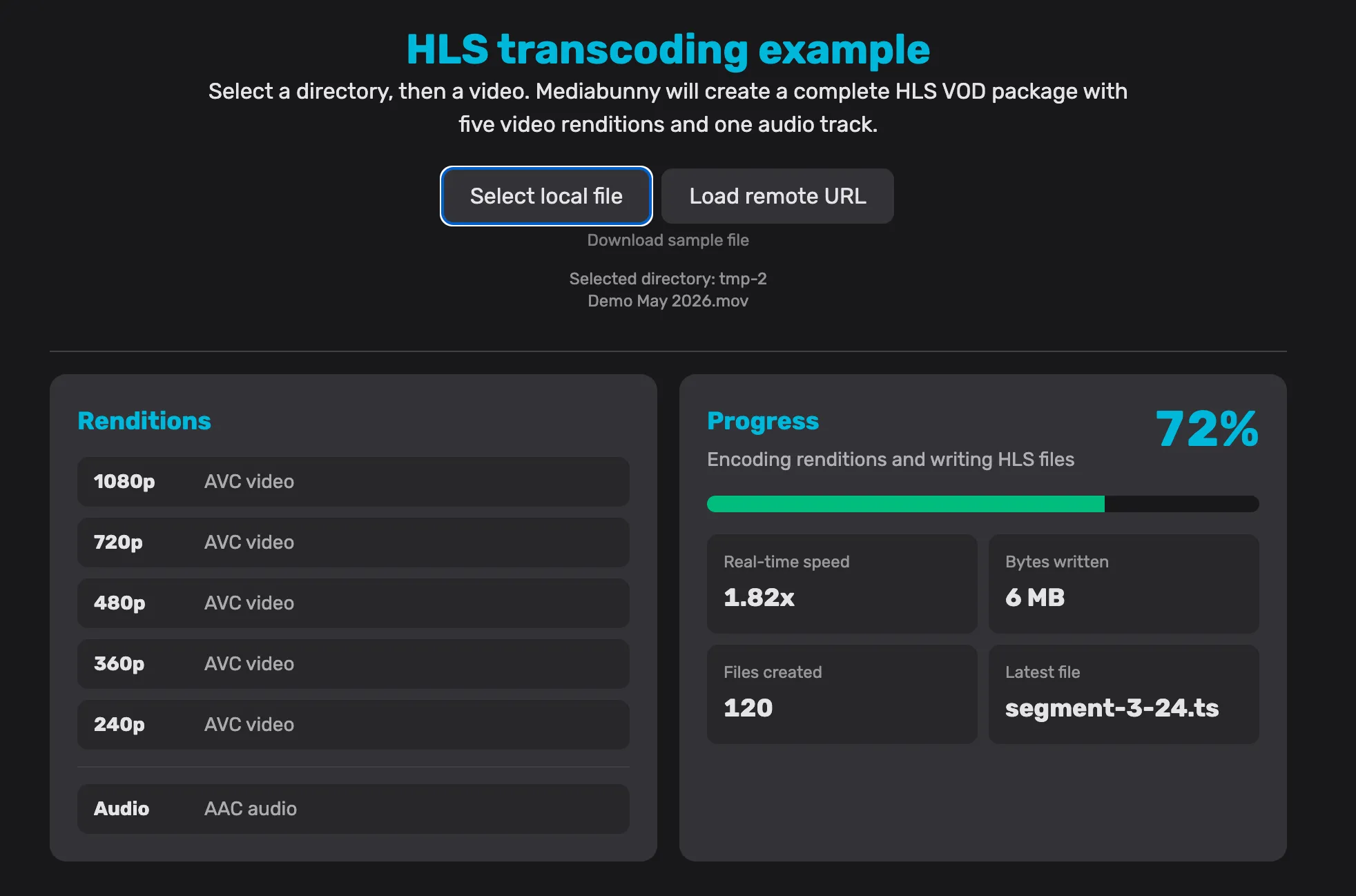The height and width of the screenshot is (896, 1356).
Task: Click the HLS transcoding example title
Action: click(x=668, y=50)
